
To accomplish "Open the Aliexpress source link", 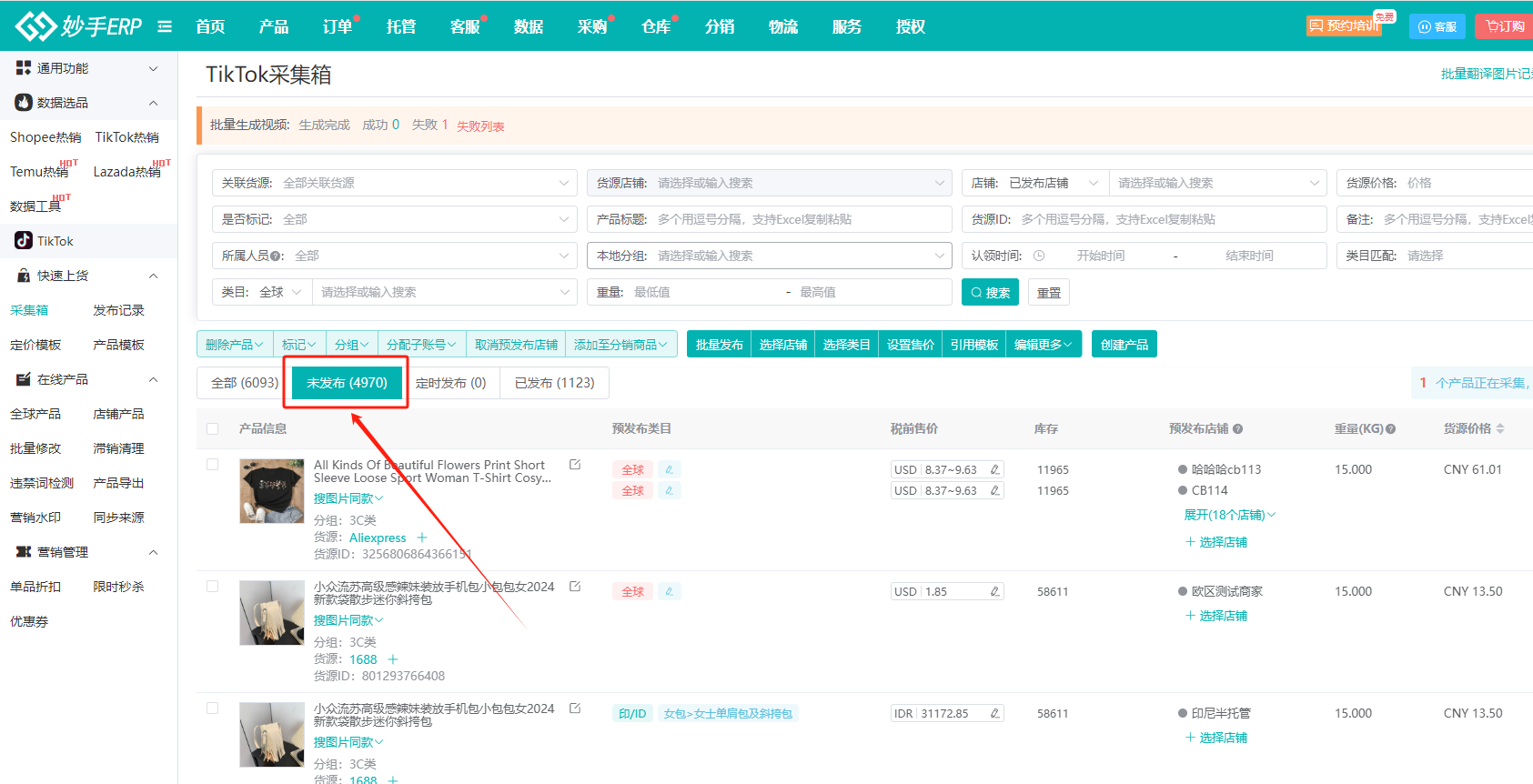I will [378, 538].
